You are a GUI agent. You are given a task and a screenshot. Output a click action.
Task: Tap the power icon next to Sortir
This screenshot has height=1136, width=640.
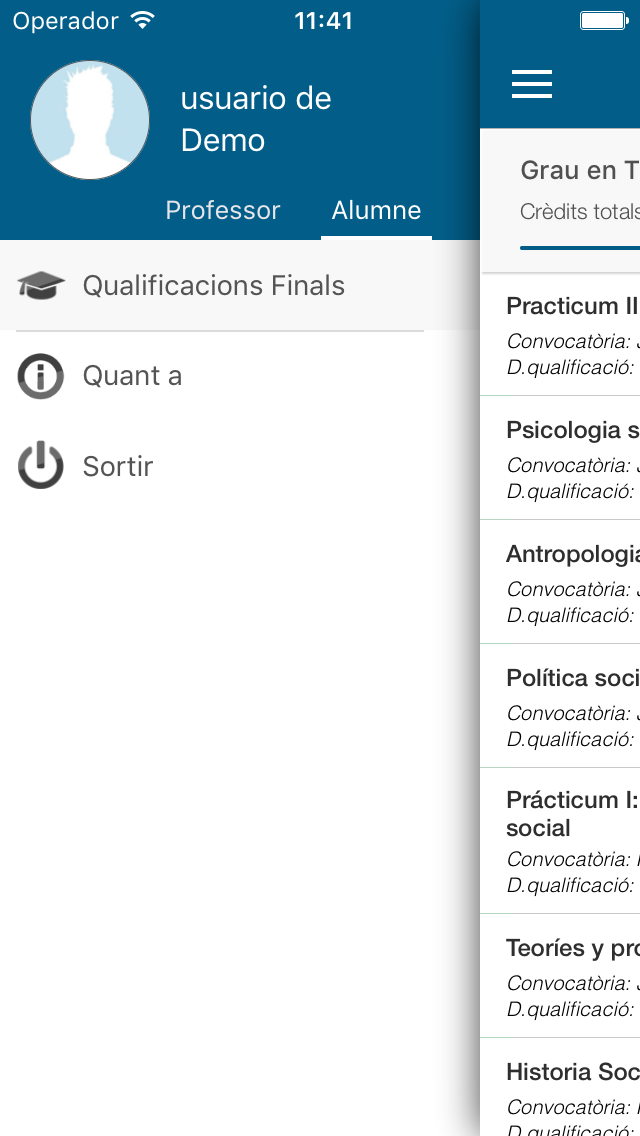pyautogui.click(x=41, y=465)
